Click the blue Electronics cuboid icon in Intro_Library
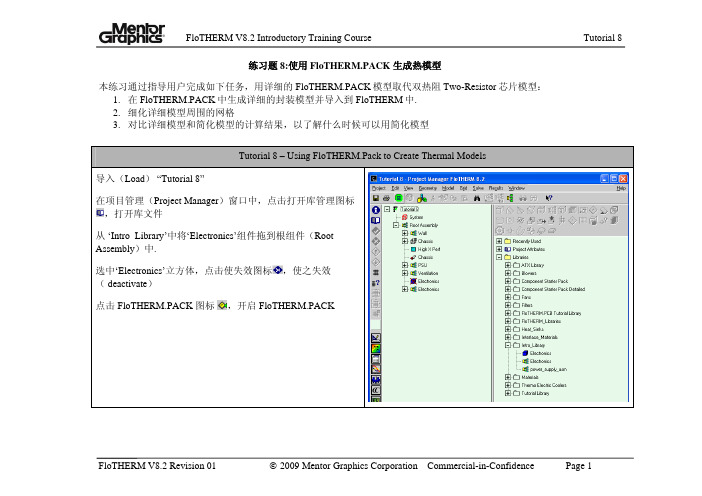The width and height of the screenshot is (702, 496). (x=525, y=353)
